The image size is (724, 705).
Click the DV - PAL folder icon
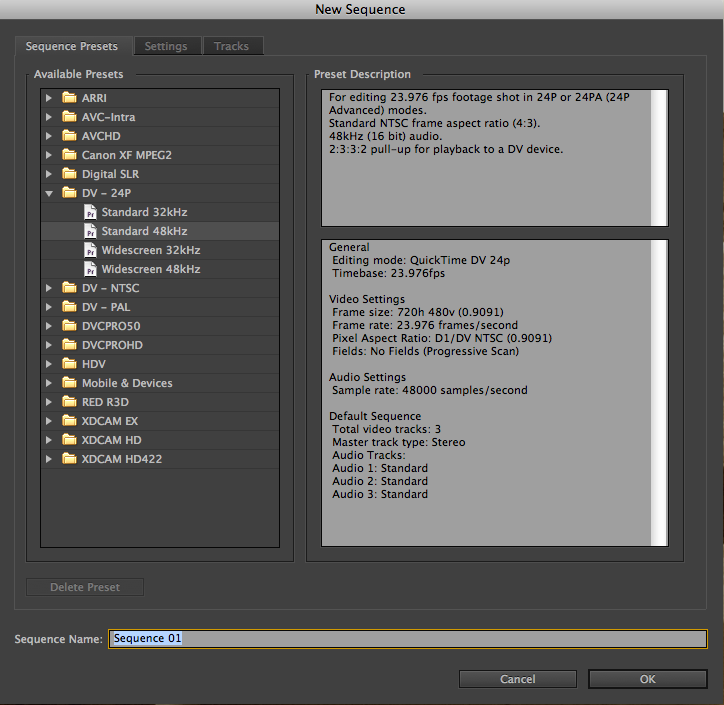[x=69, y=307]
